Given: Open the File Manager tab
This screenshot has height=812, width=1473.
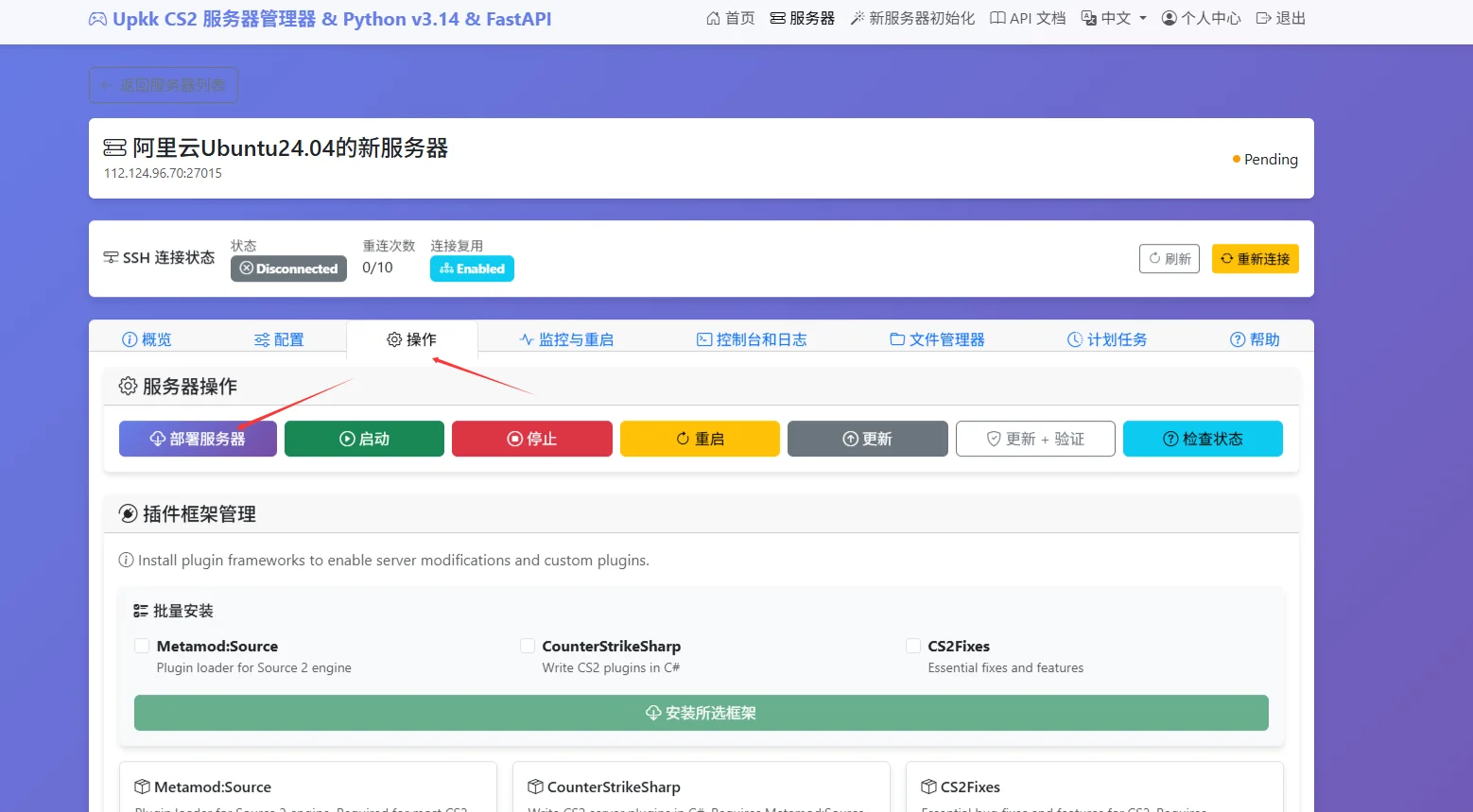Looking at the screenshot, I should (x=937, y=339).
